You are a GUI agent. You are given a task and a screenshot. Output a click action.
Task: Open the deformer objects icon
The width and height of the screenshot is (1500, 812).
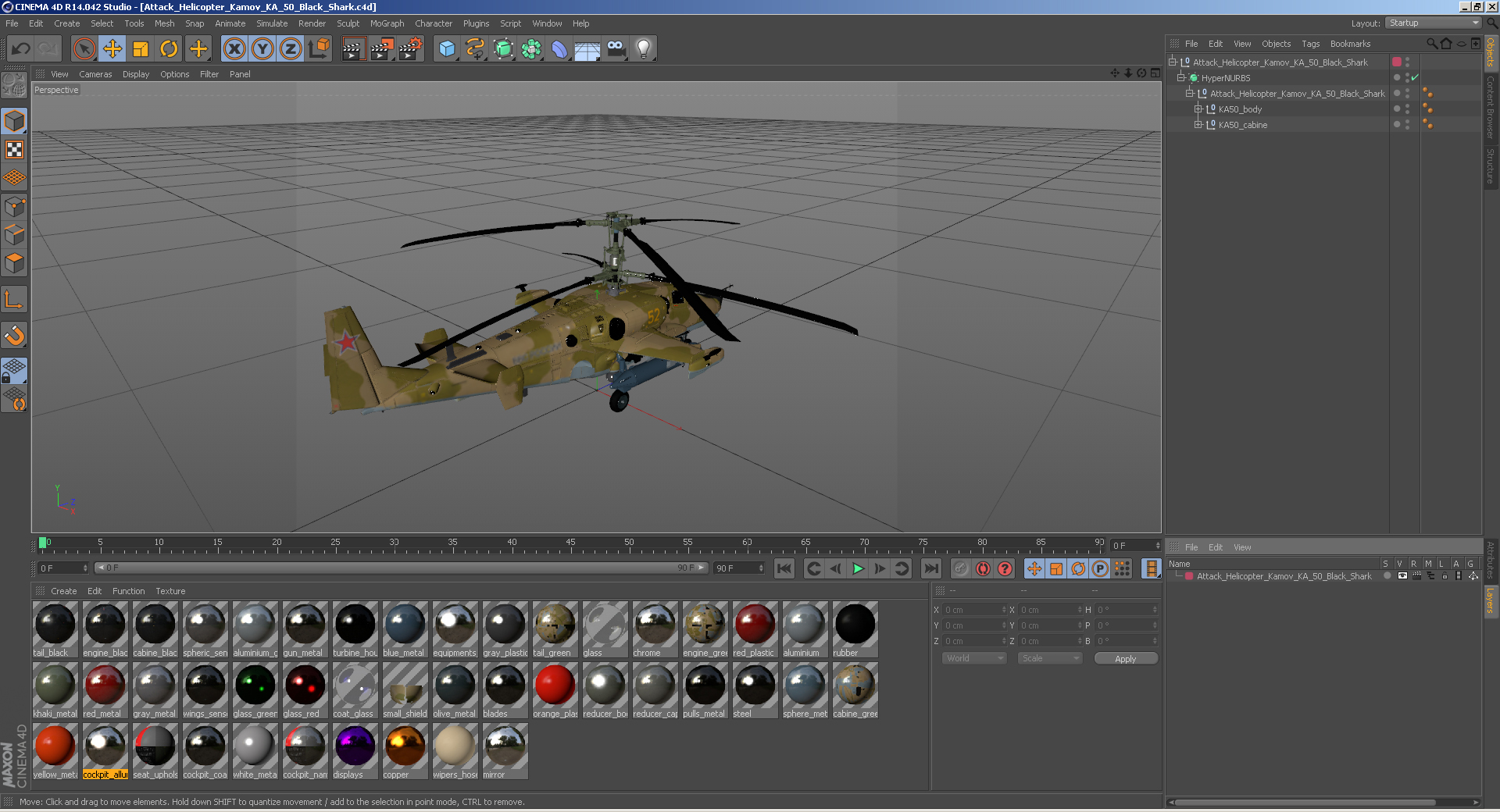coord(559,49)
